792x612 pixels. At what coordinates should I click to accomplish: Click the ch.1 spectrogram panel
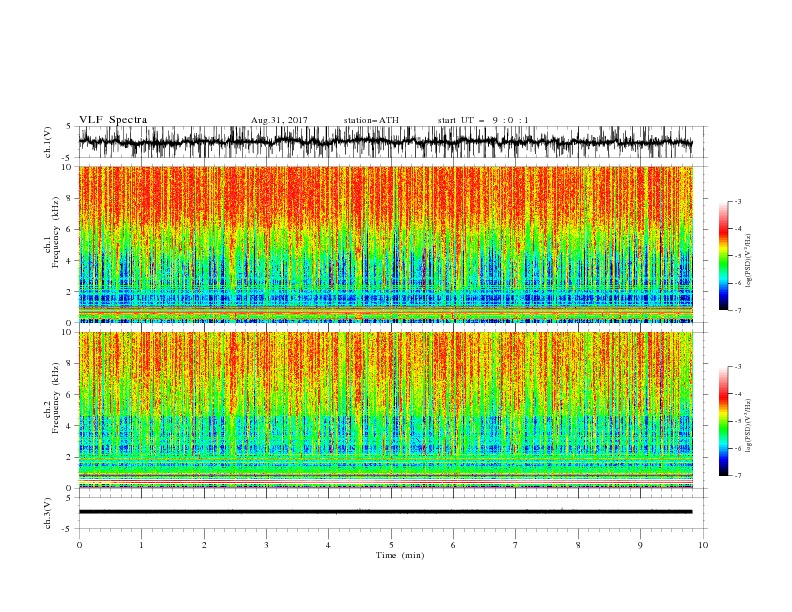[386, 244]
